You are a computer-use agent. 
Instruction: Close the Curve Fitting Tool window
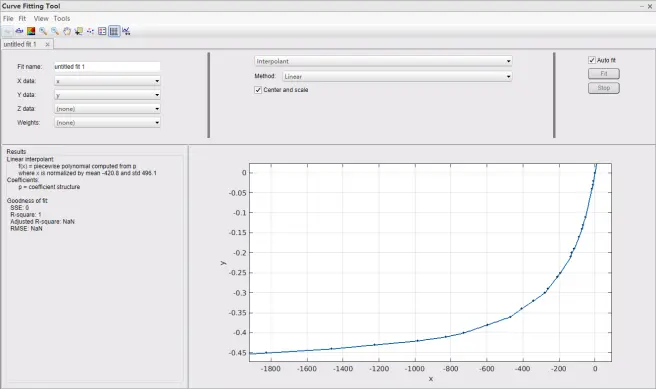[650, 6]
